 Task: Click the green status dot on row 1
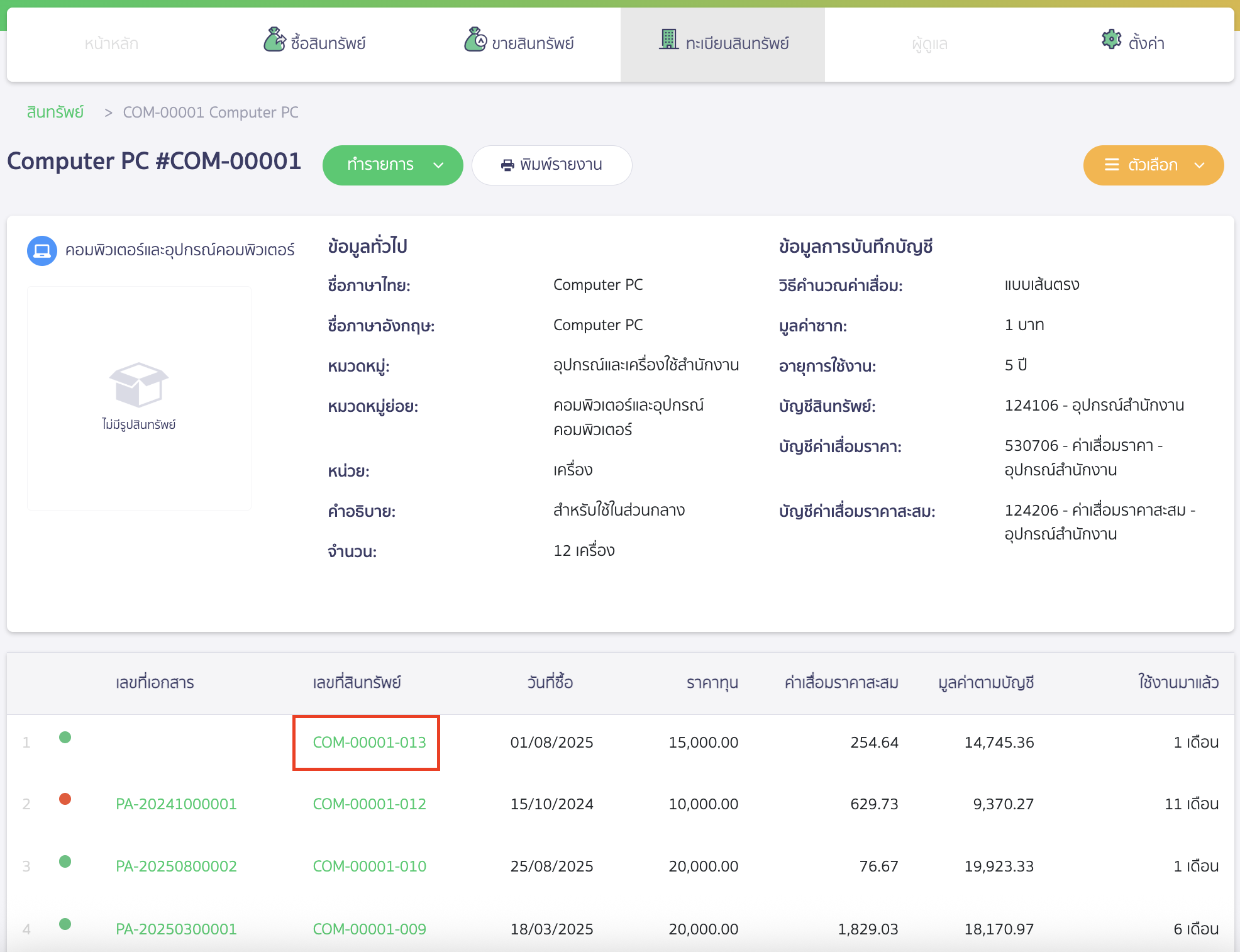(x=65, y=737)
